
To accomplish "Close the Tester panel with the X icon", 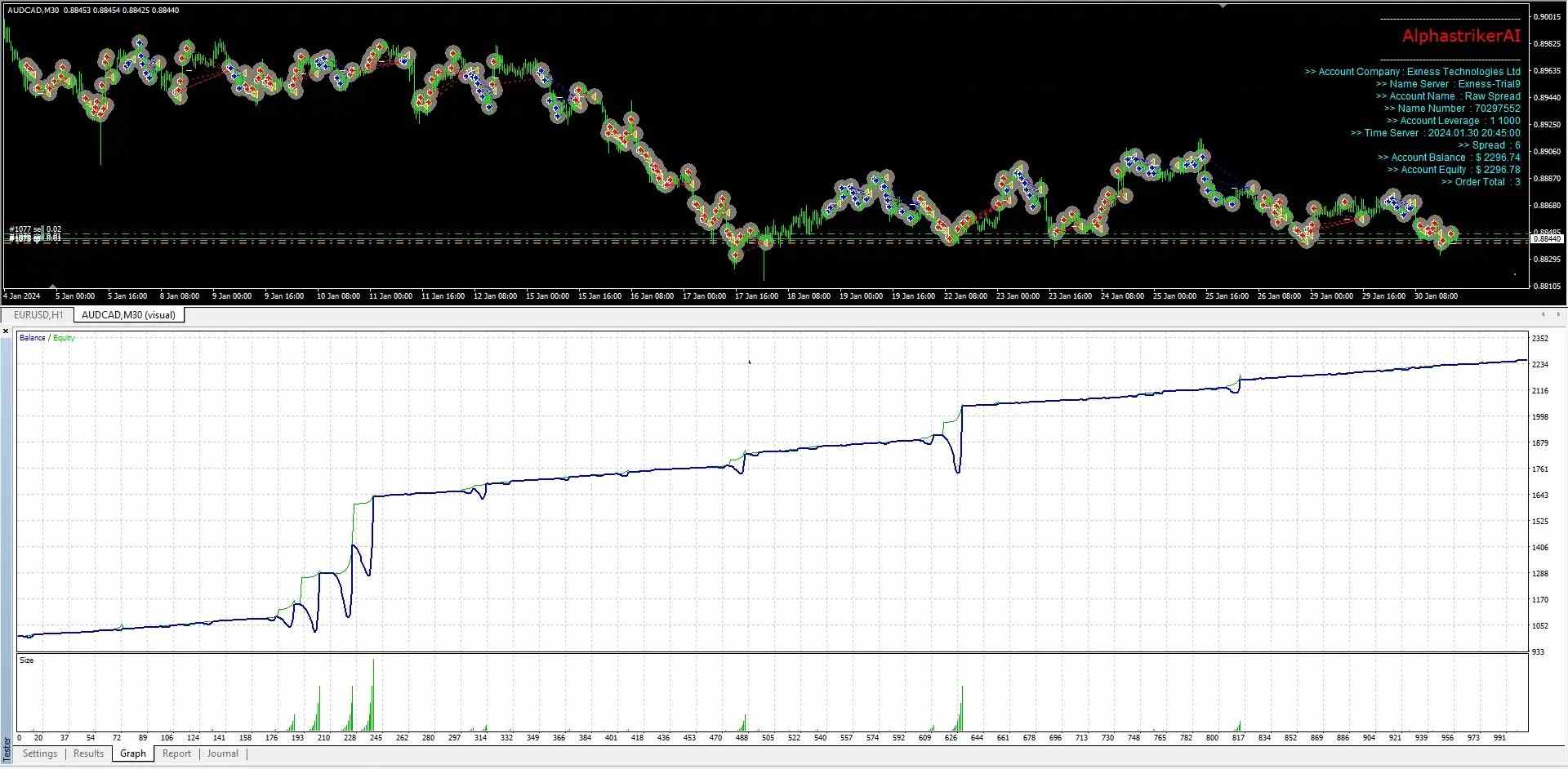I will point(7,331).
